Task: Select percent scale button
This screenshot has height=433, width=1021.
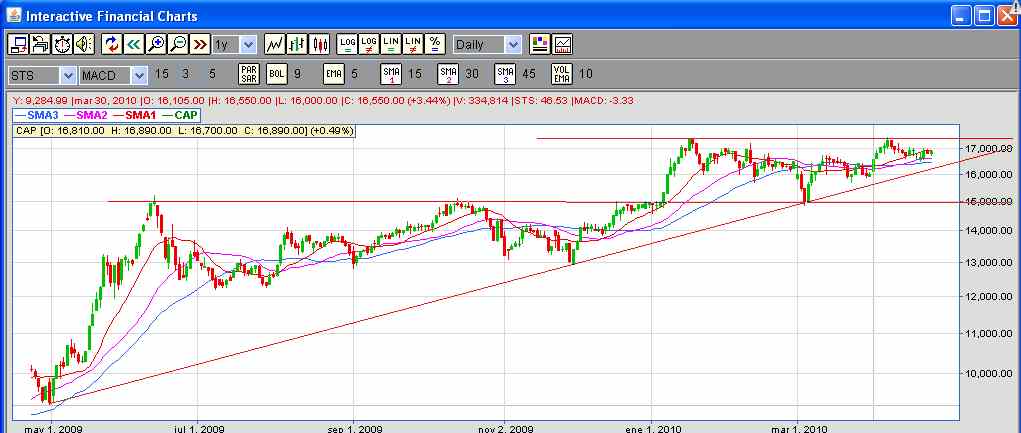Action: coord(434,44)
